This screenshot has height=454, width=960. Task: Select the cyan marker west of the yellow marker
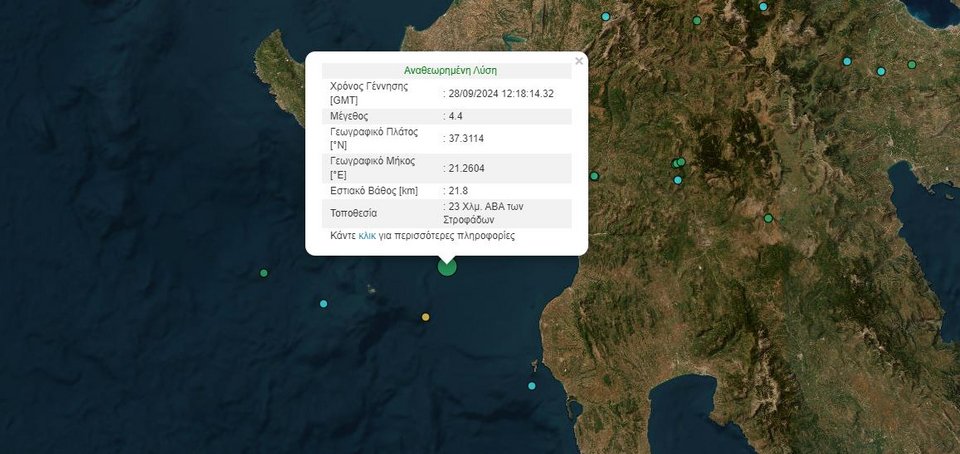click(x=323, y=303)
